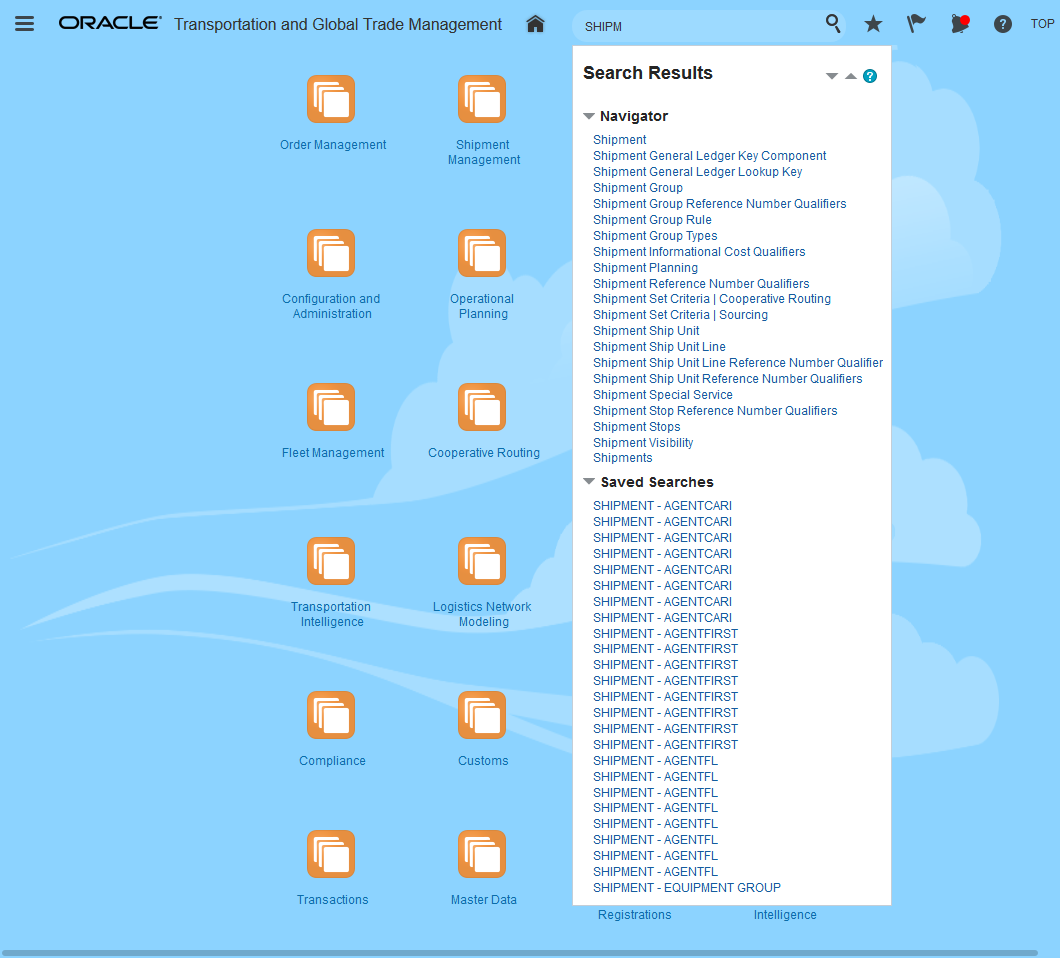Open the Shipment Special Service link
This screenshot has width=1060, height=958.
tap(662, 395)
